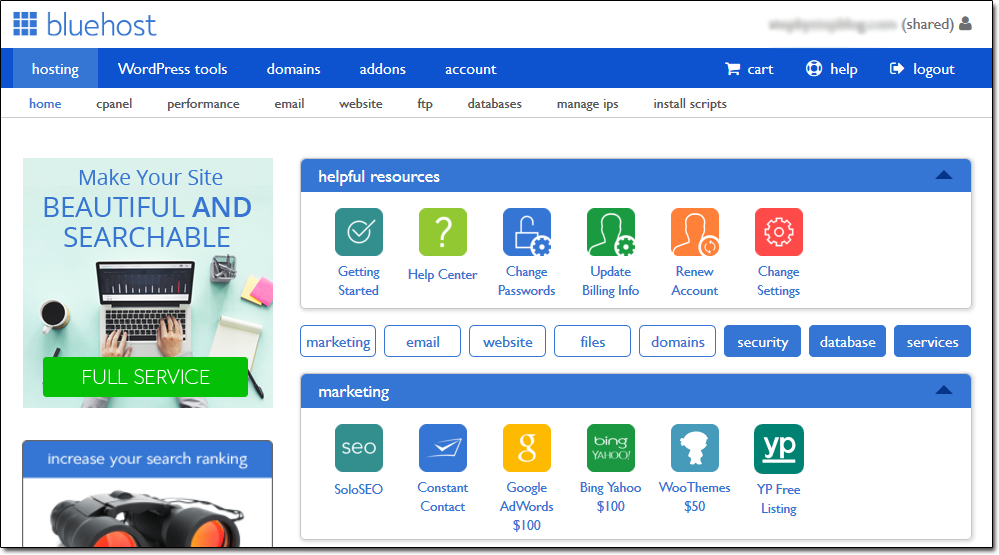Open the account tab

pyautogui.click(x=470, y=69)
